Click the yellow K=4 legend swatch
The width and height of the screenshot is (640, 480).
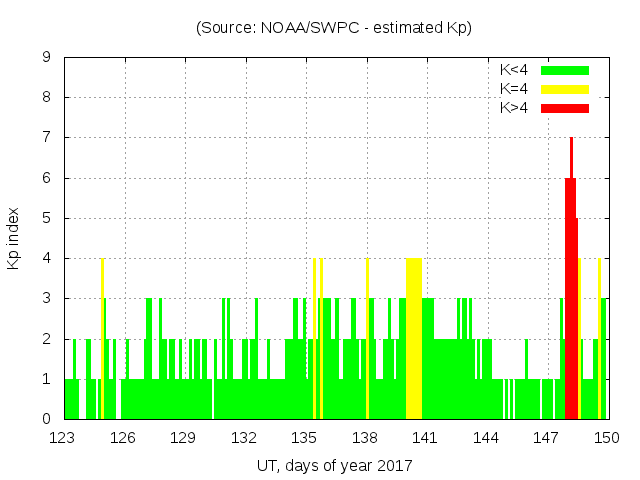565,89
